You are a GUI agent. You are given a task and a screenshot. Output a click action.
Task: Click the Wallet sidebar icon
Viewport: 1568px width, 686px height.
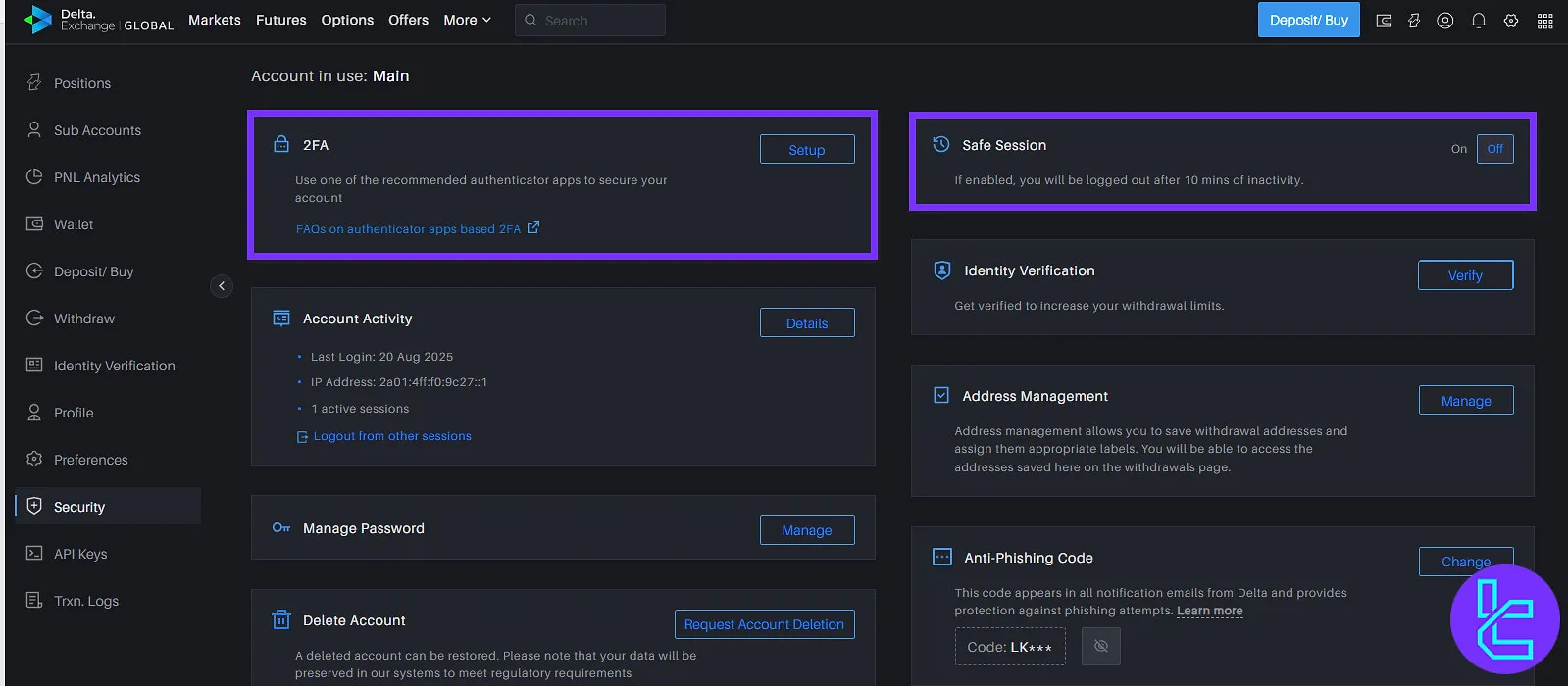[x=34, y=224]
